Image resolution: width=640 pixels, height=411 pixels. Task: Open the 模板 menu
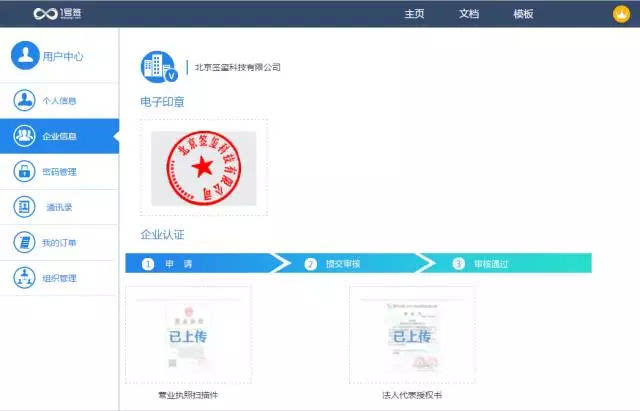[523, 14]
